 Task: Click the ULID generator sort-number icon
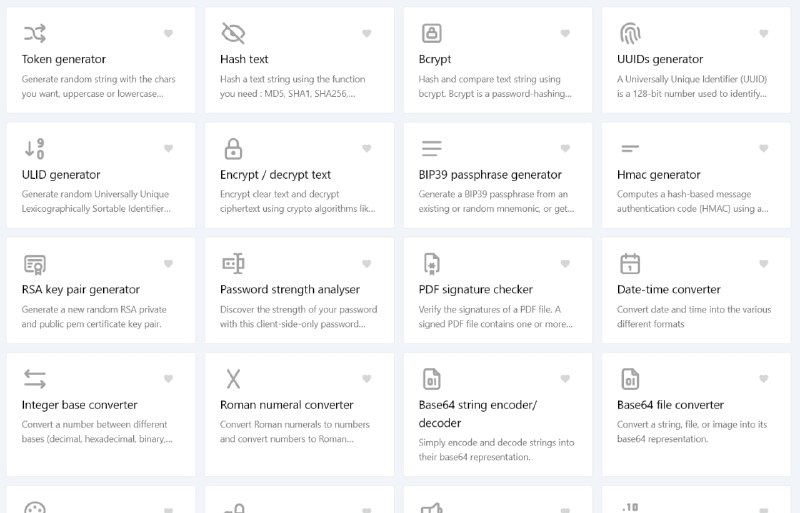35,149
